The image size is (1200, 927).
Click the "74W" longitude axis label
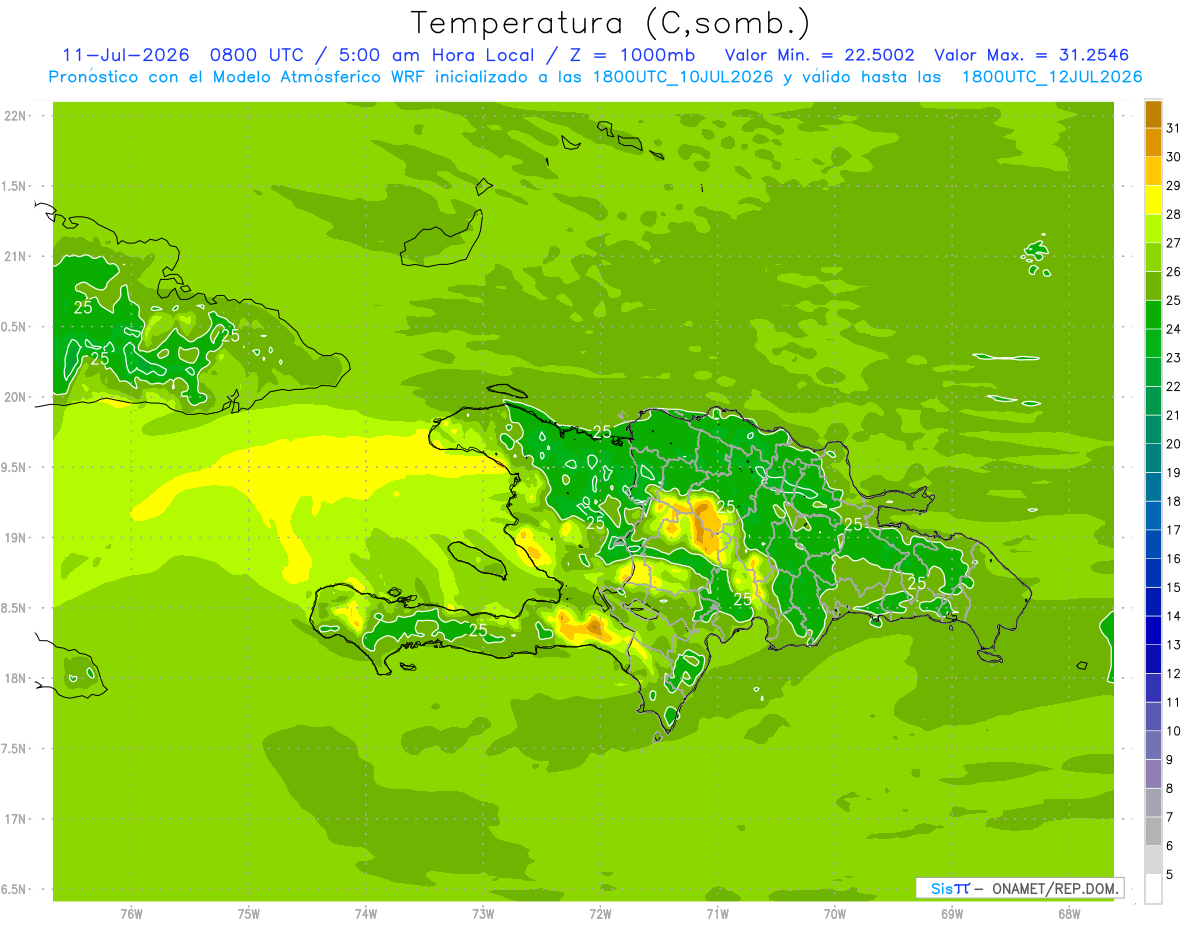[365, 914]
